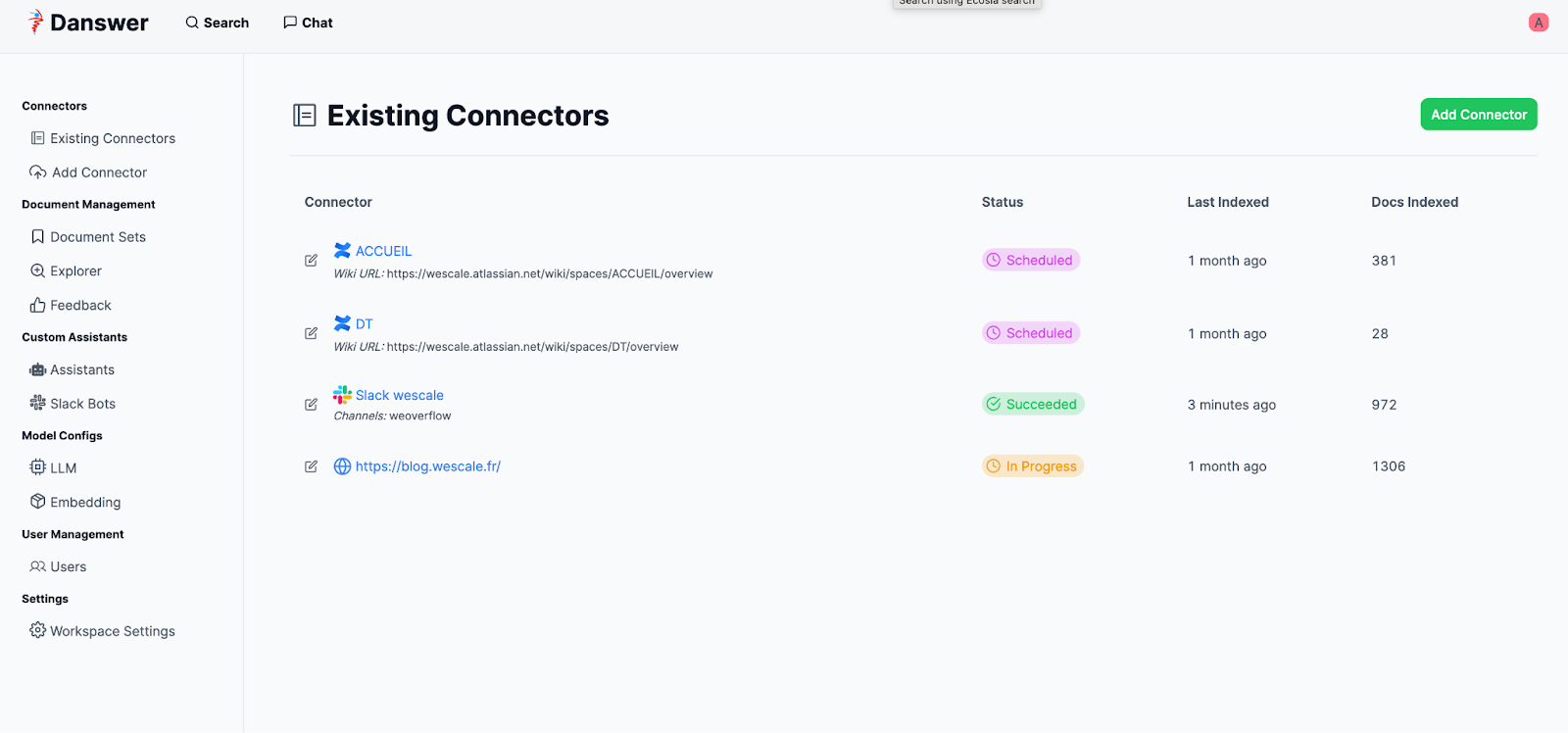
Task: Open Document Sets in sidebar
Action: [x=88, y=237]
